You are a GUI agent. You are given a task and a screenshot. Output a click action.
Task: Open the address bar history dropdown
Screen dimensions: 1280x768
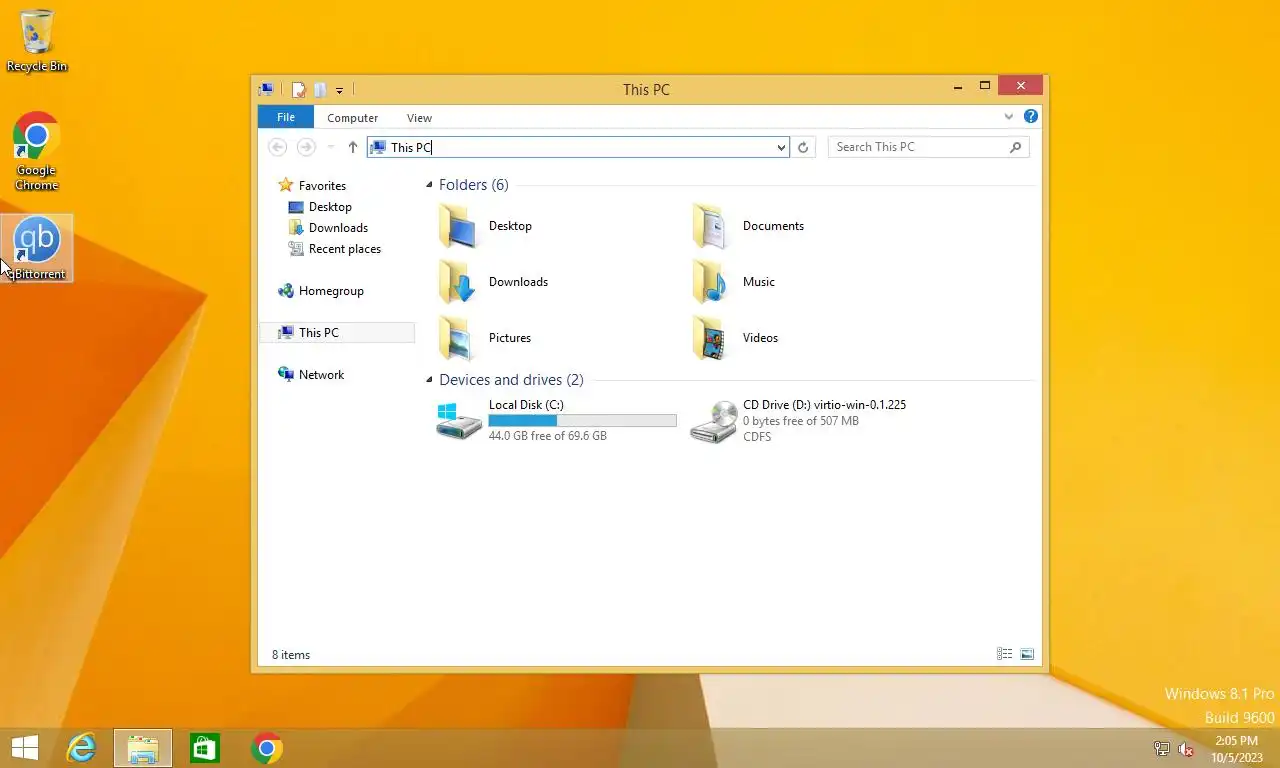click(x=782, y=148)
